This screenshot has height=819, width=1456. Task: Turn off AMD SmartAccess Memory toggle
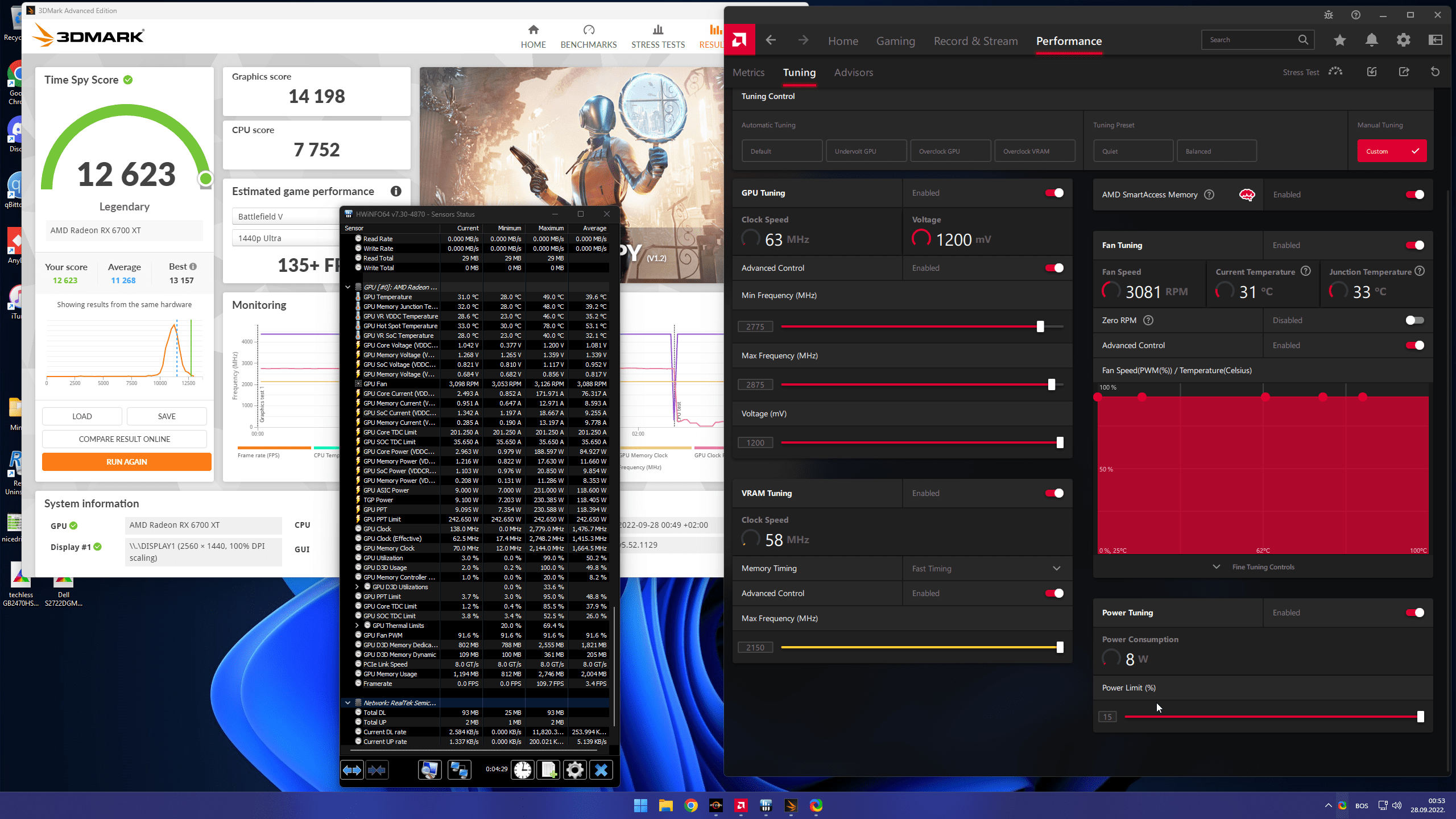click(1414, 195)
